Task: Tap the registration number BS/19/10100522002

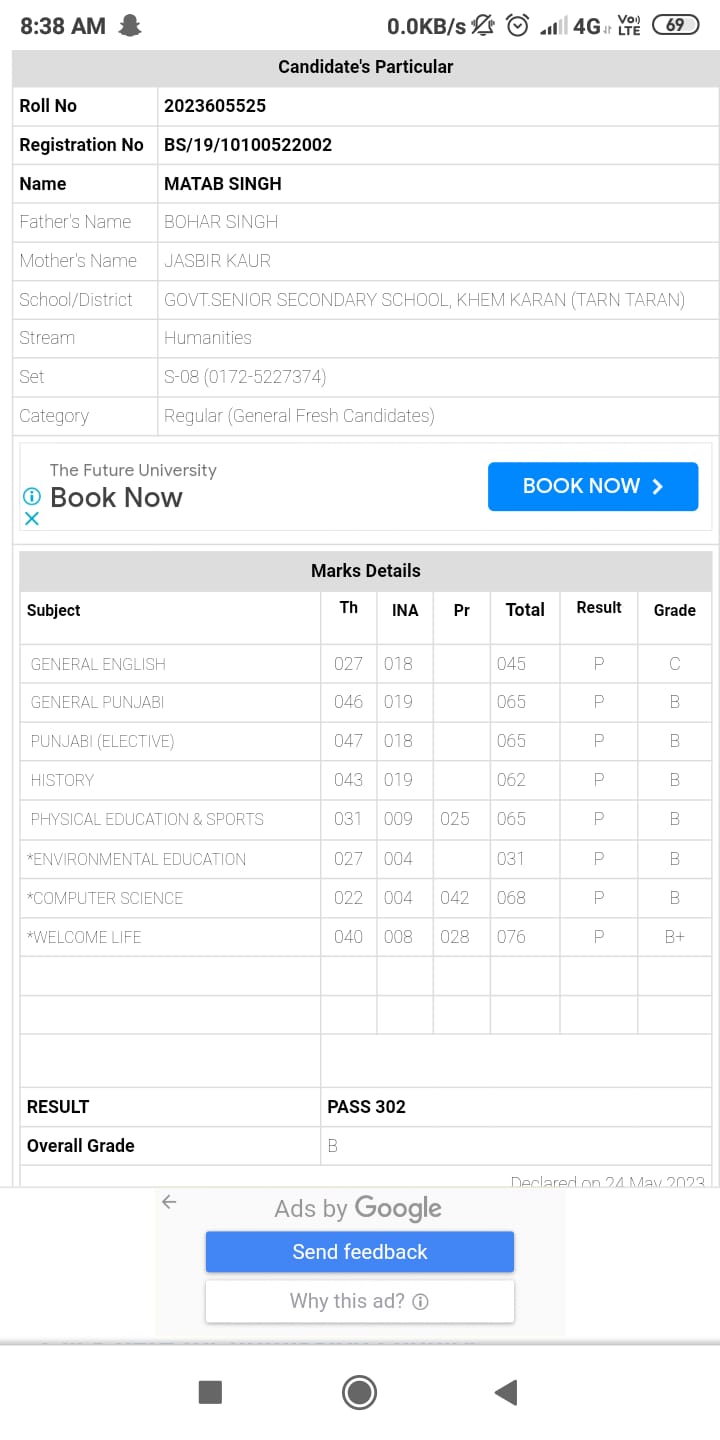Action: pos(248,145)
